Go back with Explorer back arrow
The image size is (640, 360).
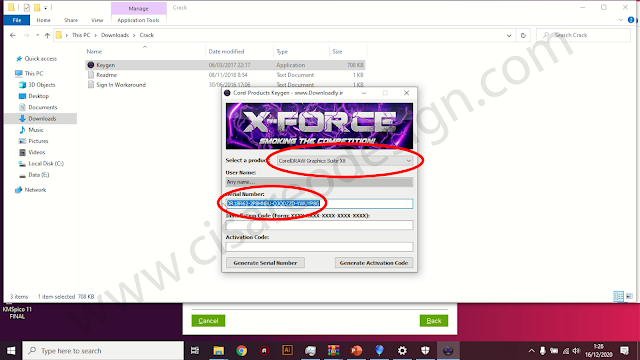(13, 36)
